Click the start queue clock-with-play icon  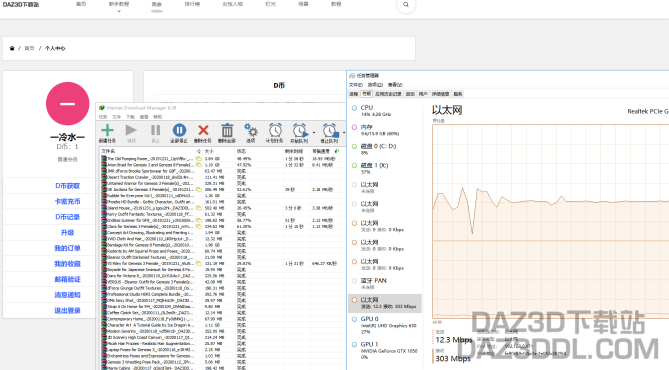pyautogui.click(x=300, y=131)
